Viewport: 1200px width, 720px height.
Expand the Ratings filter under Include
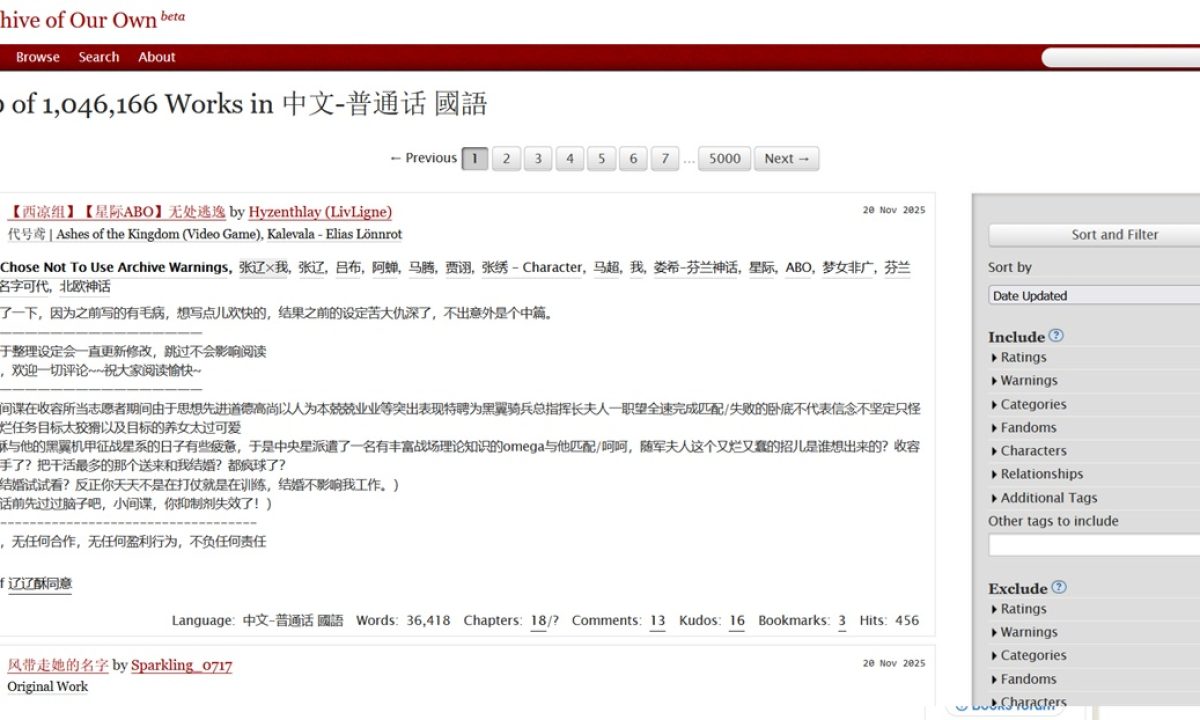1022,357
